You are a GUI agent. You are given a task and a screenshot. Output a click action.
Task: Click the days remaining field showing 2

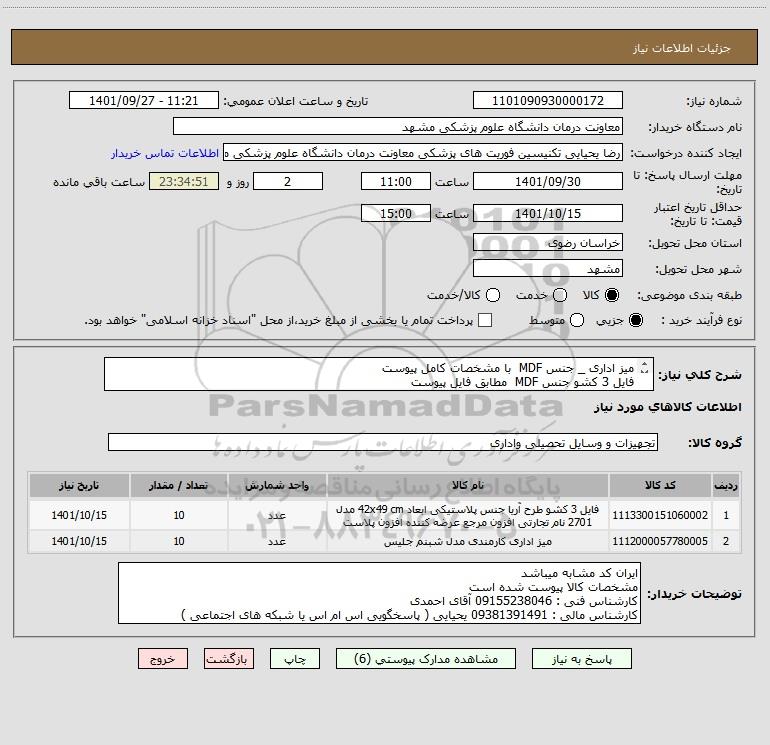click(x=288, y=181)
